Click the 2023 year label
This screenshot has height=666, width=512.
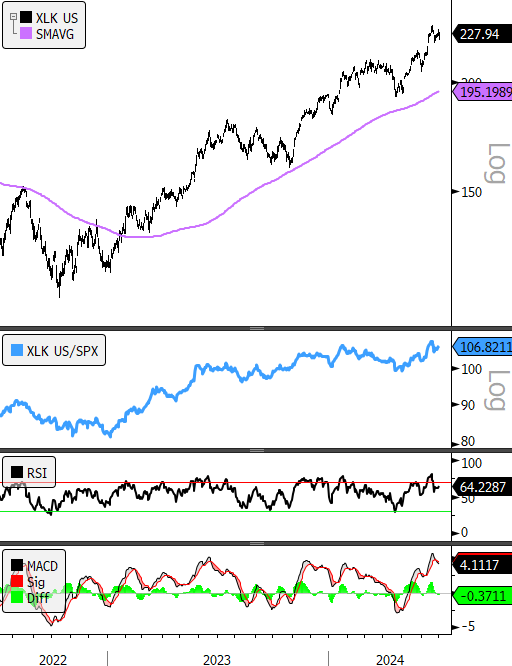click(217, 660)
